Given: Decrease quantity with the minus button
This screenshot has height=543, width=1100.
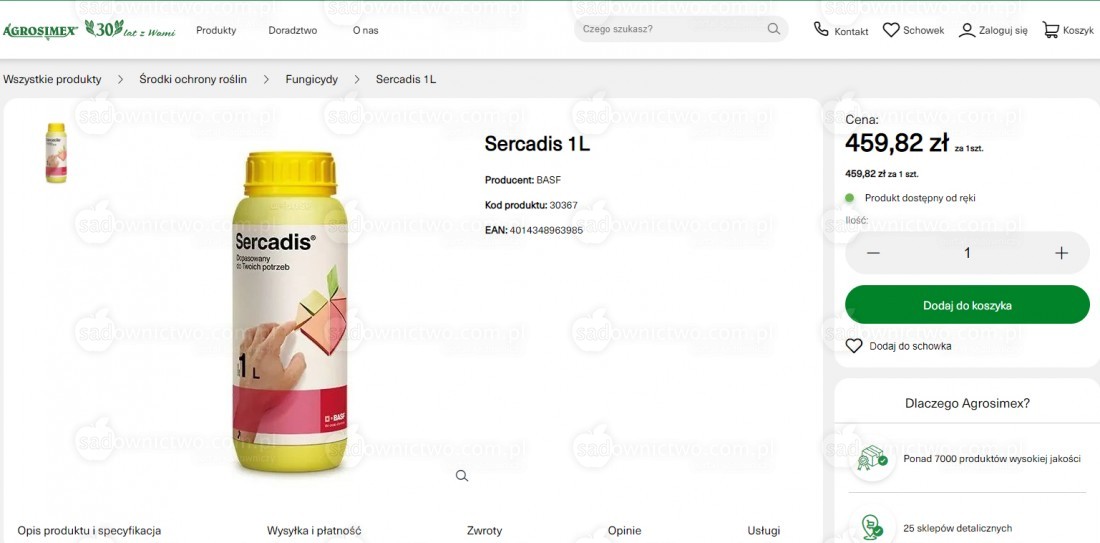Looking at the screenshot, I should (873, 253).
